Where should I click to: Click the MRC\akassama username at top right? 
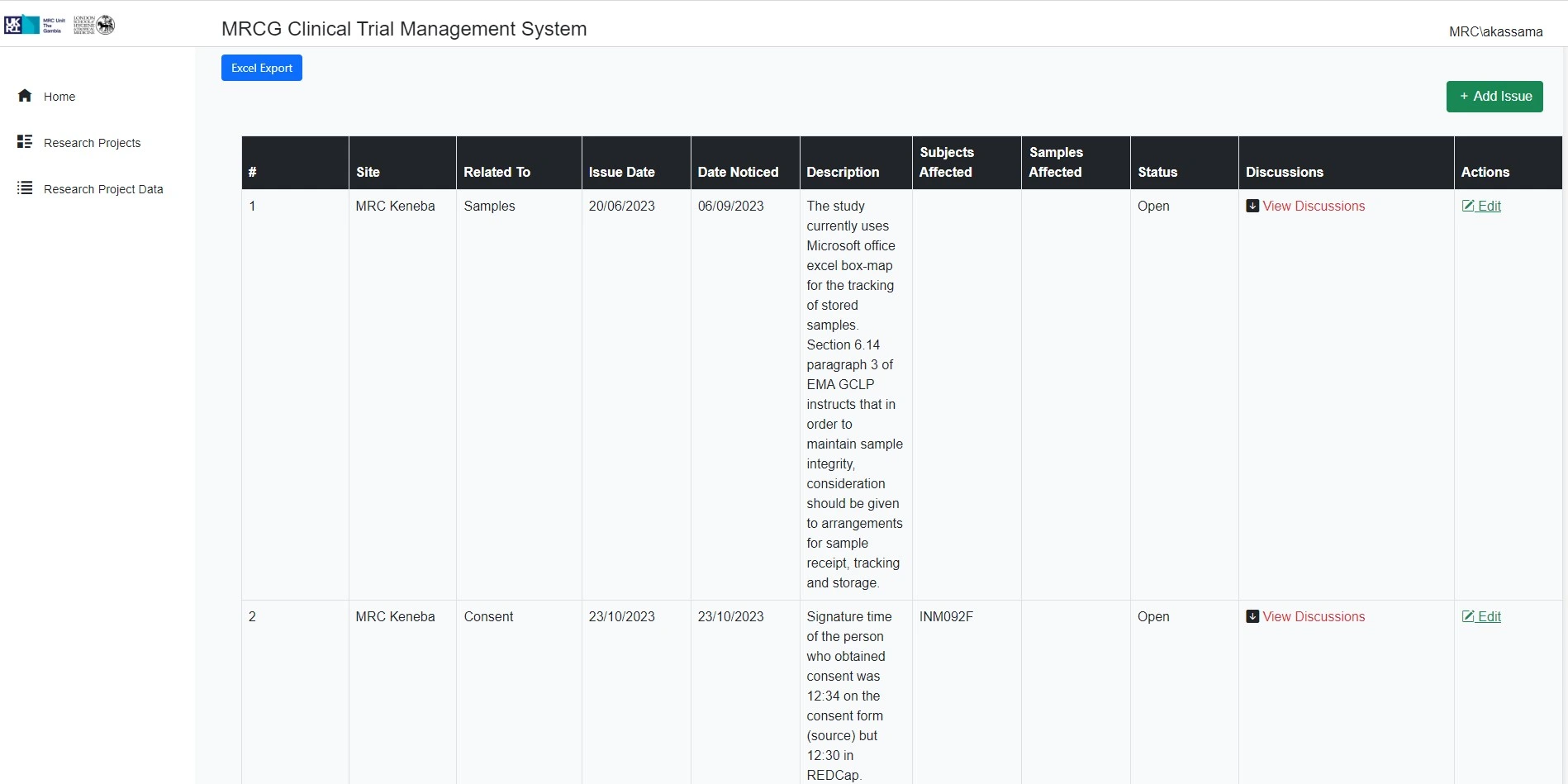click(x=1495, y=32)
